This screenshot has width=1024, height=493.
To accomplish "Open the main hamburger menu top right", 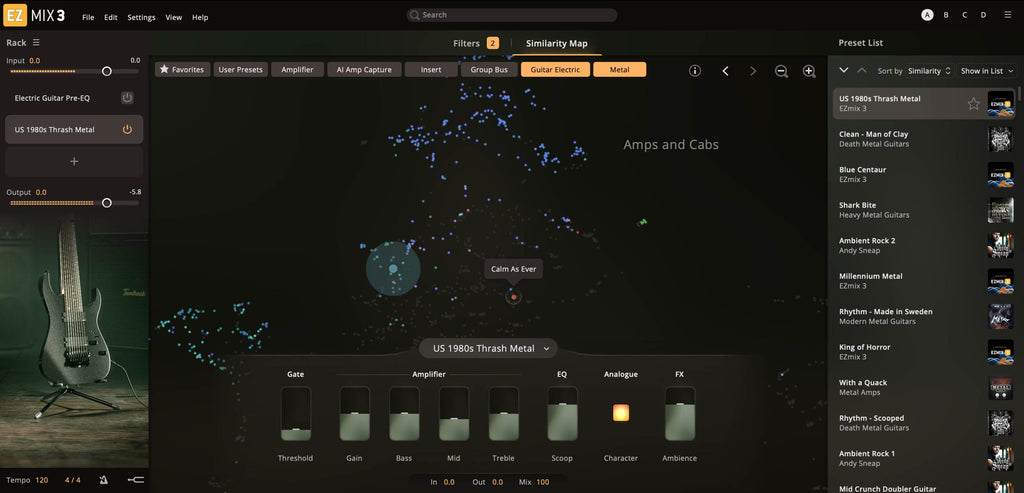I will pos(1008,15).
